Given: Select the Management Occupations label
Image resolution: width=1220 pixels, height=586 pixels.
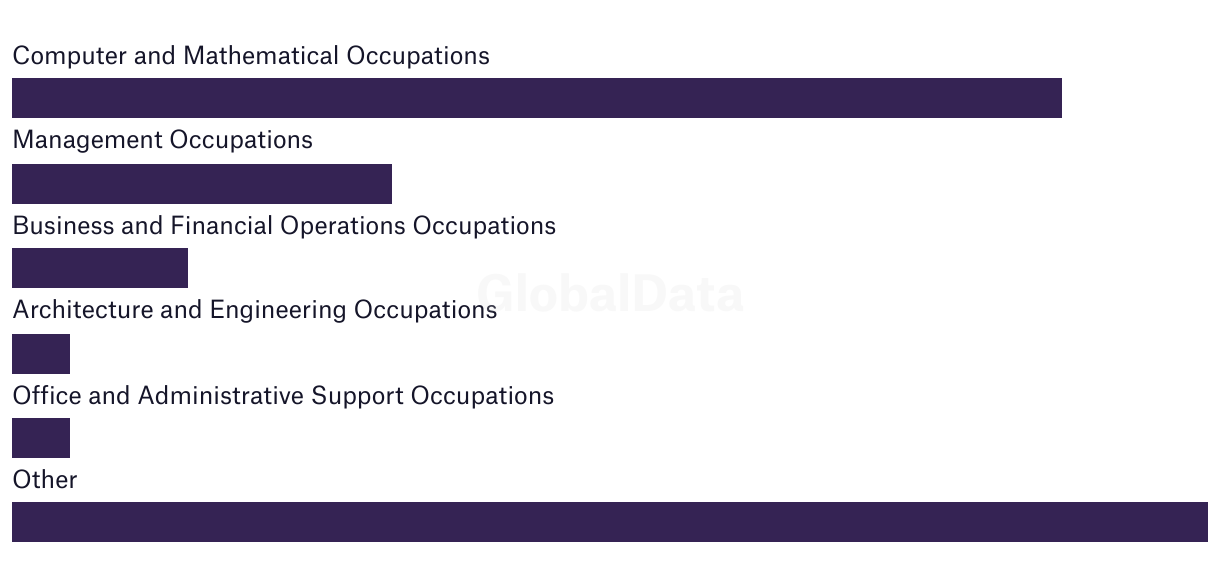Looking at the screenshot, I should click(x=163, y=140).
